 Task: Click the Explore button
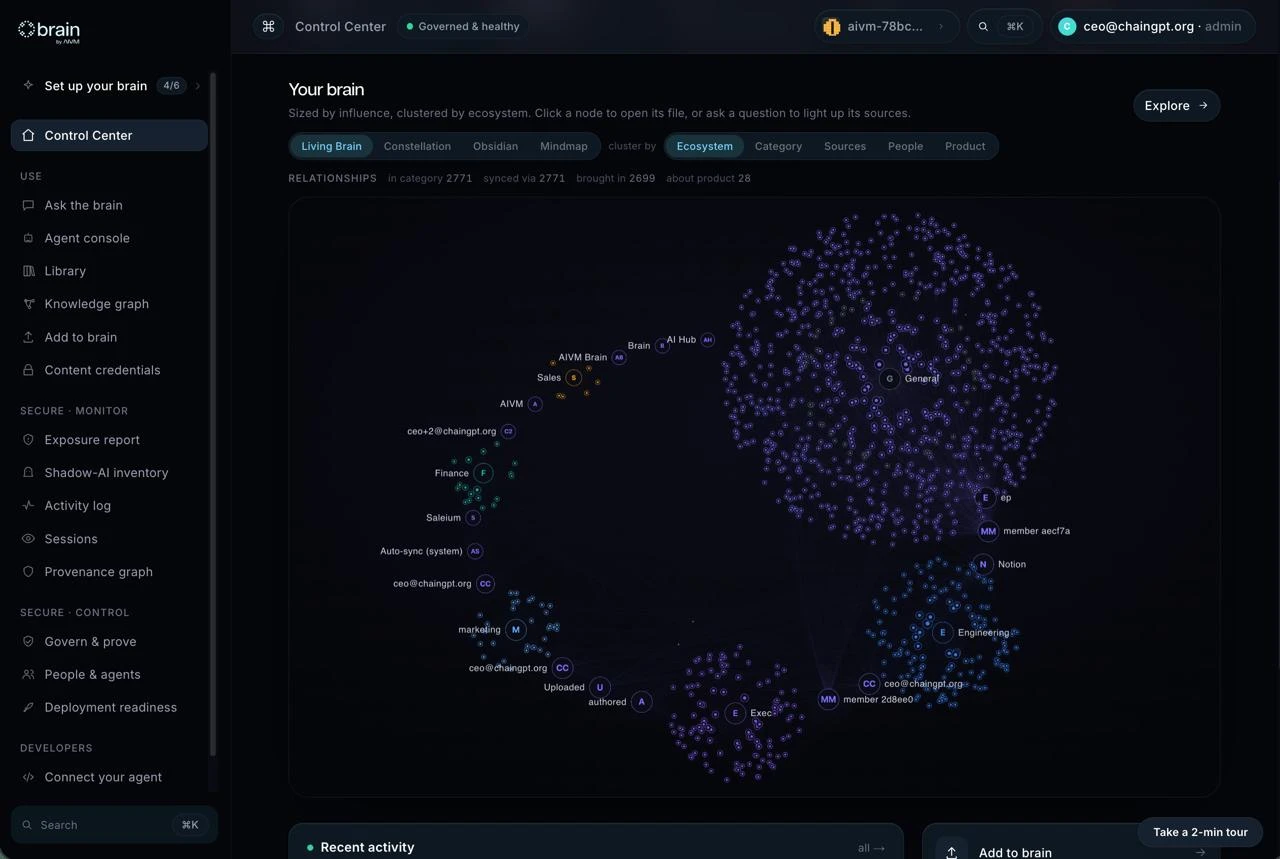tap(1176, 105)
